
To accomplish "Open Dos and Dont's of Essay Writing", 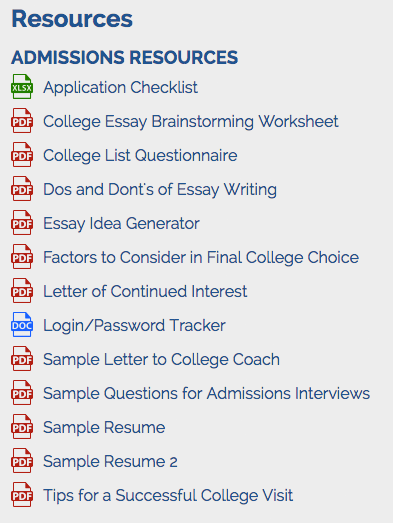I will tap(160, 190).
